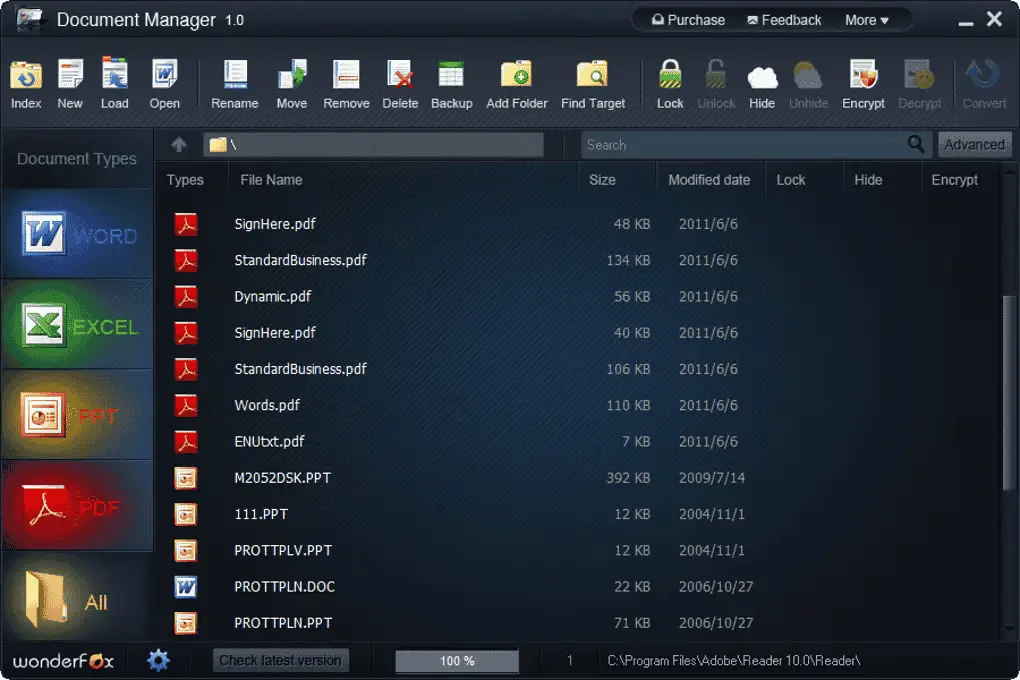Click the Advanced search button
Screen dimensions: 1020x680
pyautogui.click(x=974, y=144)
